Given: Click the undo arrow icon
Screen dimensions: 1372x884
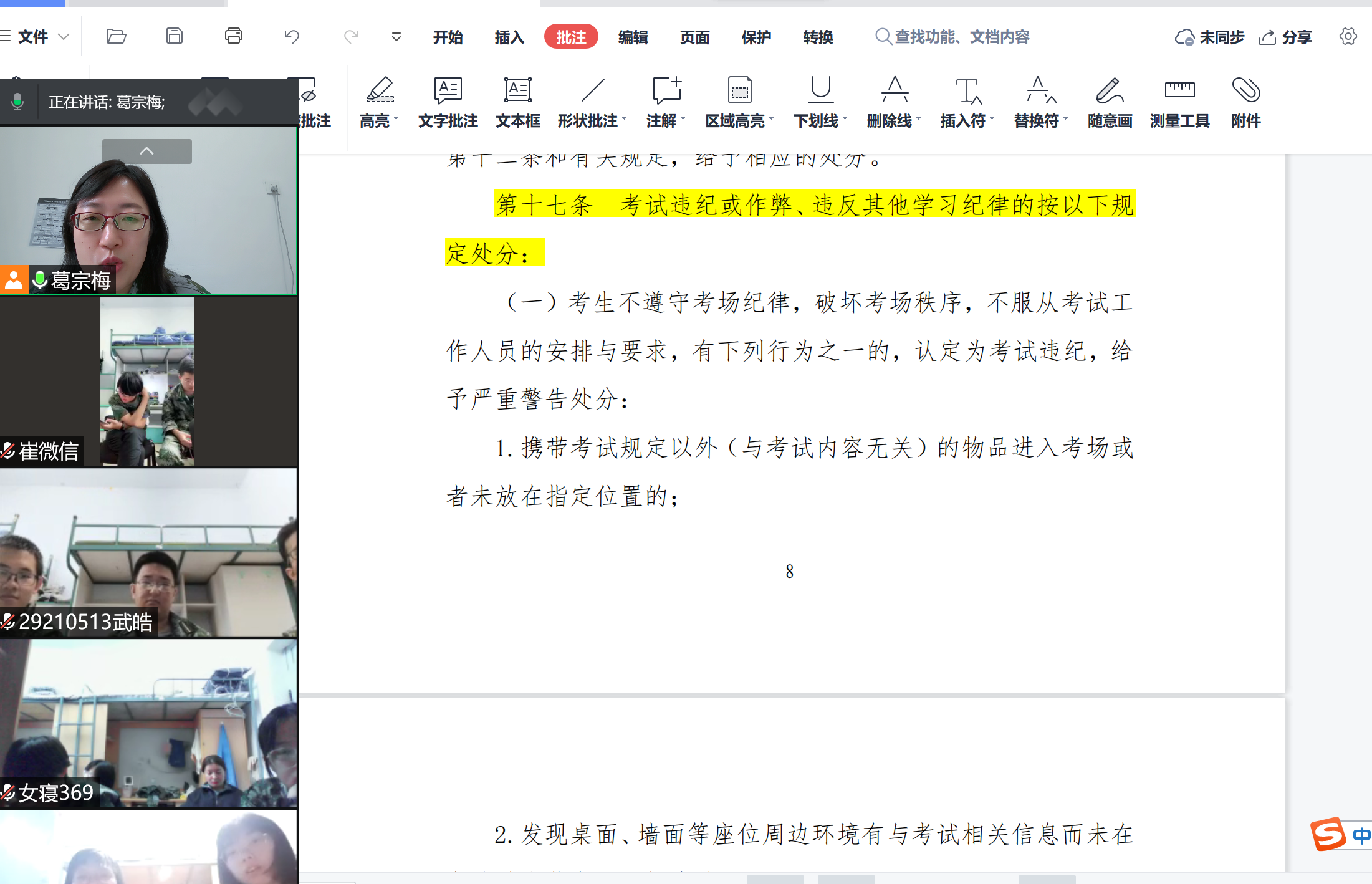Looking at the screenshot, I should [292, 36].
